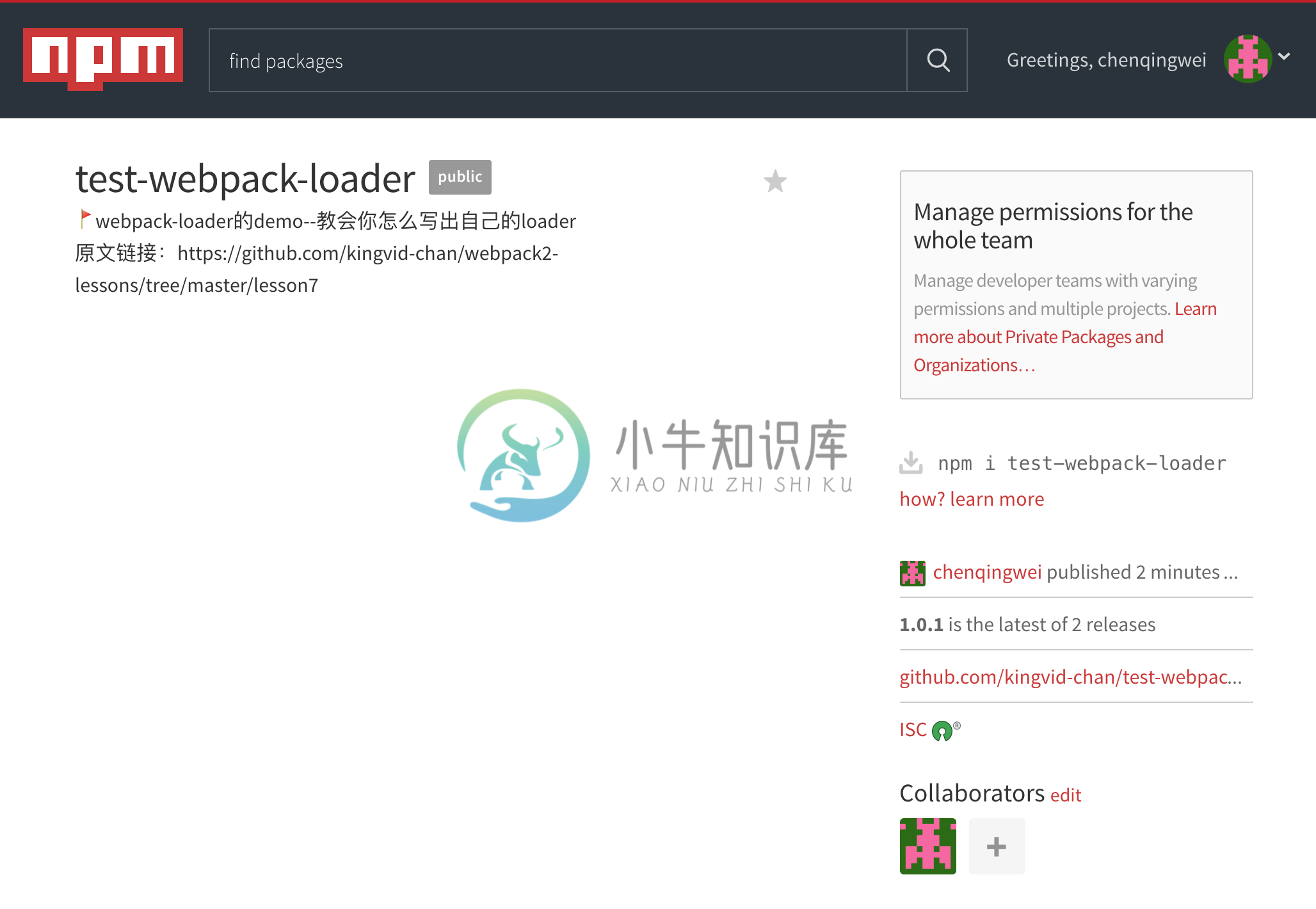1316x909 pixels.
Task: Focus the find packages search field
Action: point(558,60)
